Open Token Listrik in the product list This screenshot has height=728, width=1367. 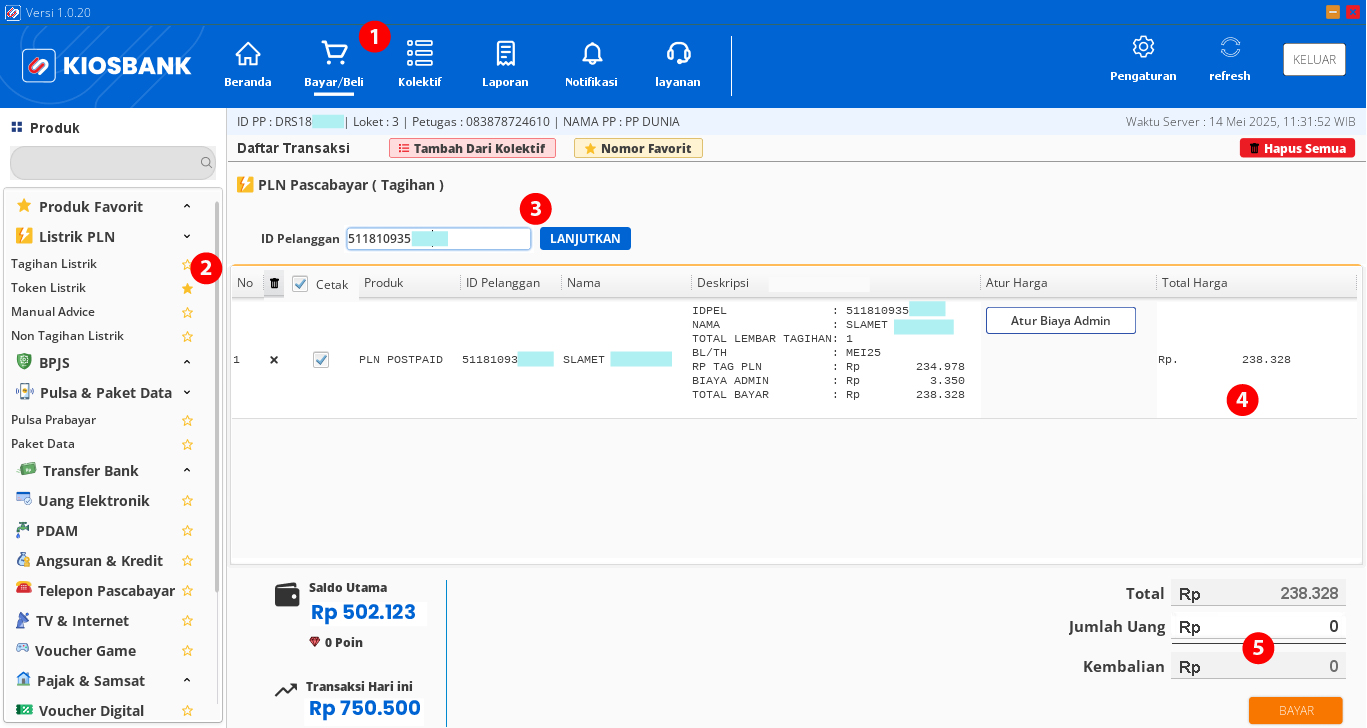pos(48,288)
